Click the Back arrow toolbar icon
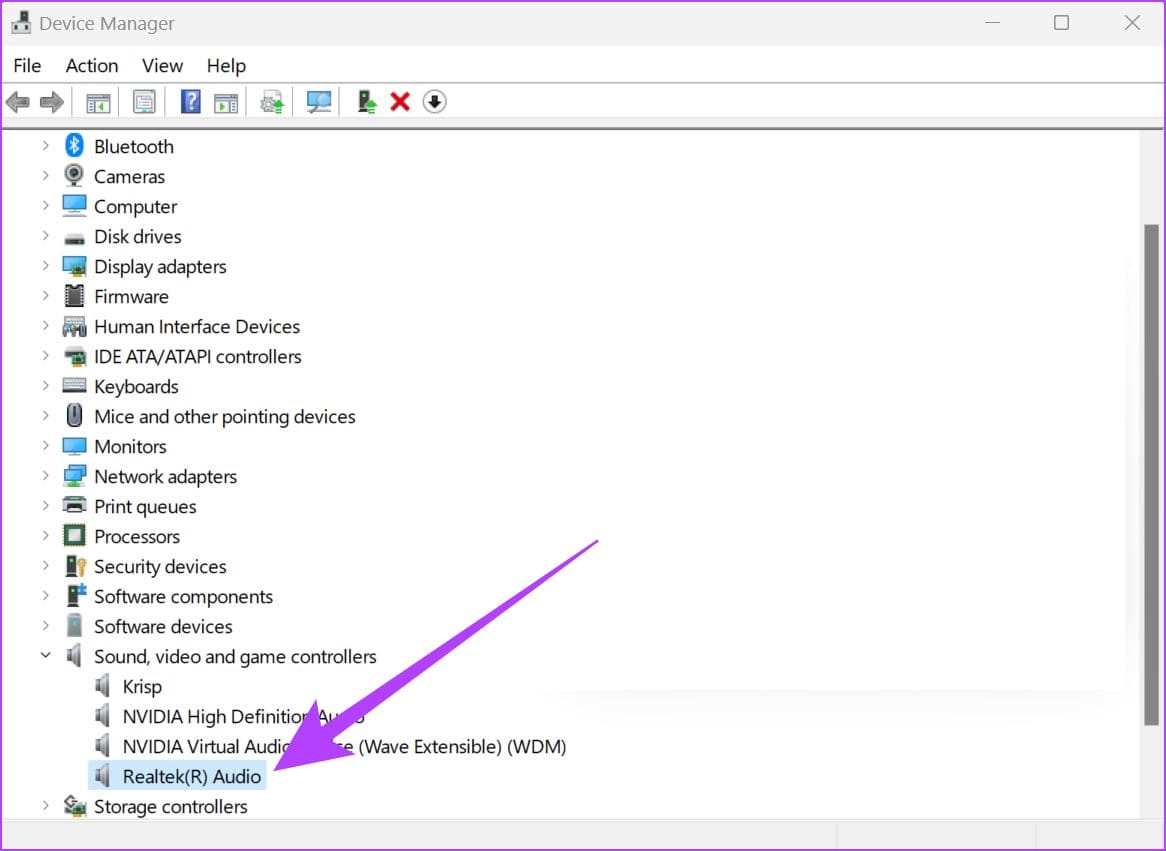This screenshot has width=1166, height=851. pos(18,102)
